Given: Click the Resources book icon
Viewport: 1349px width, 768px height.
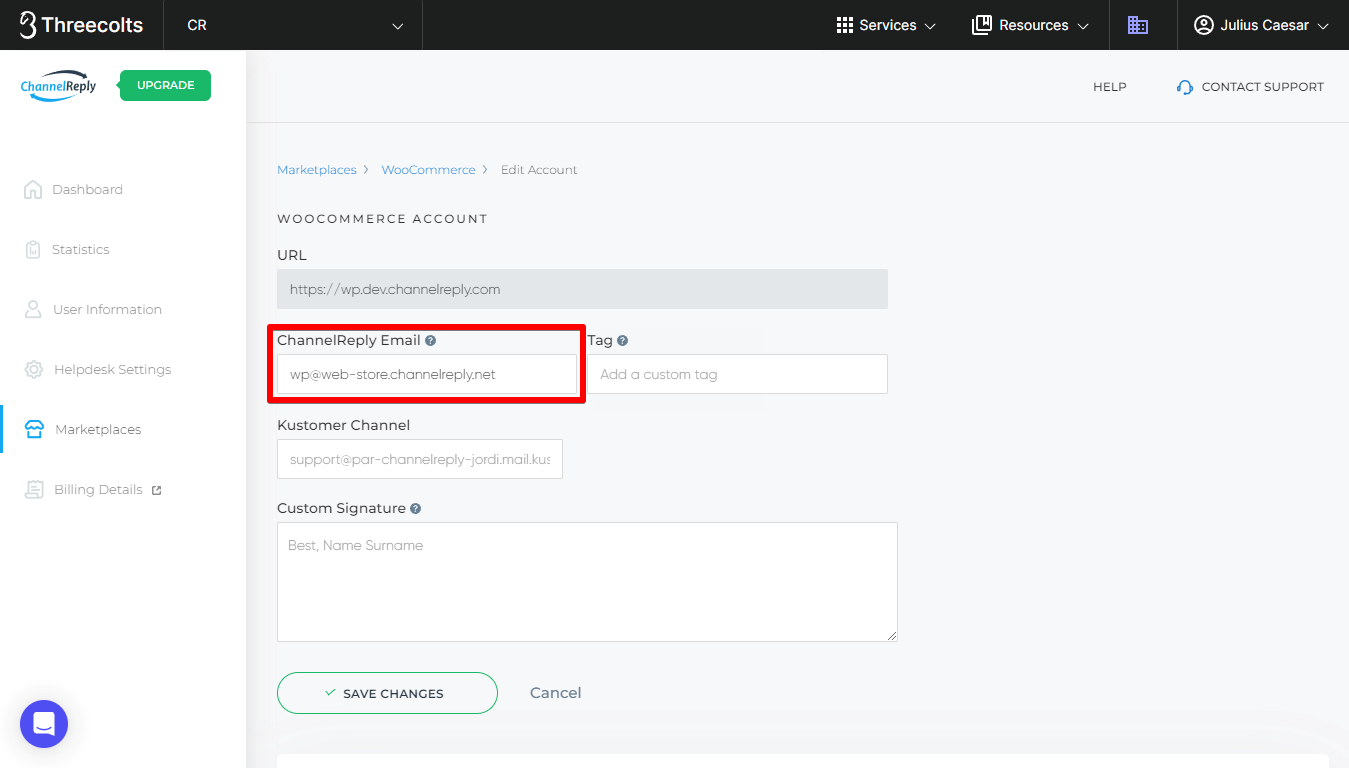Looking at the screenshot, I should (x=981, y=25).
